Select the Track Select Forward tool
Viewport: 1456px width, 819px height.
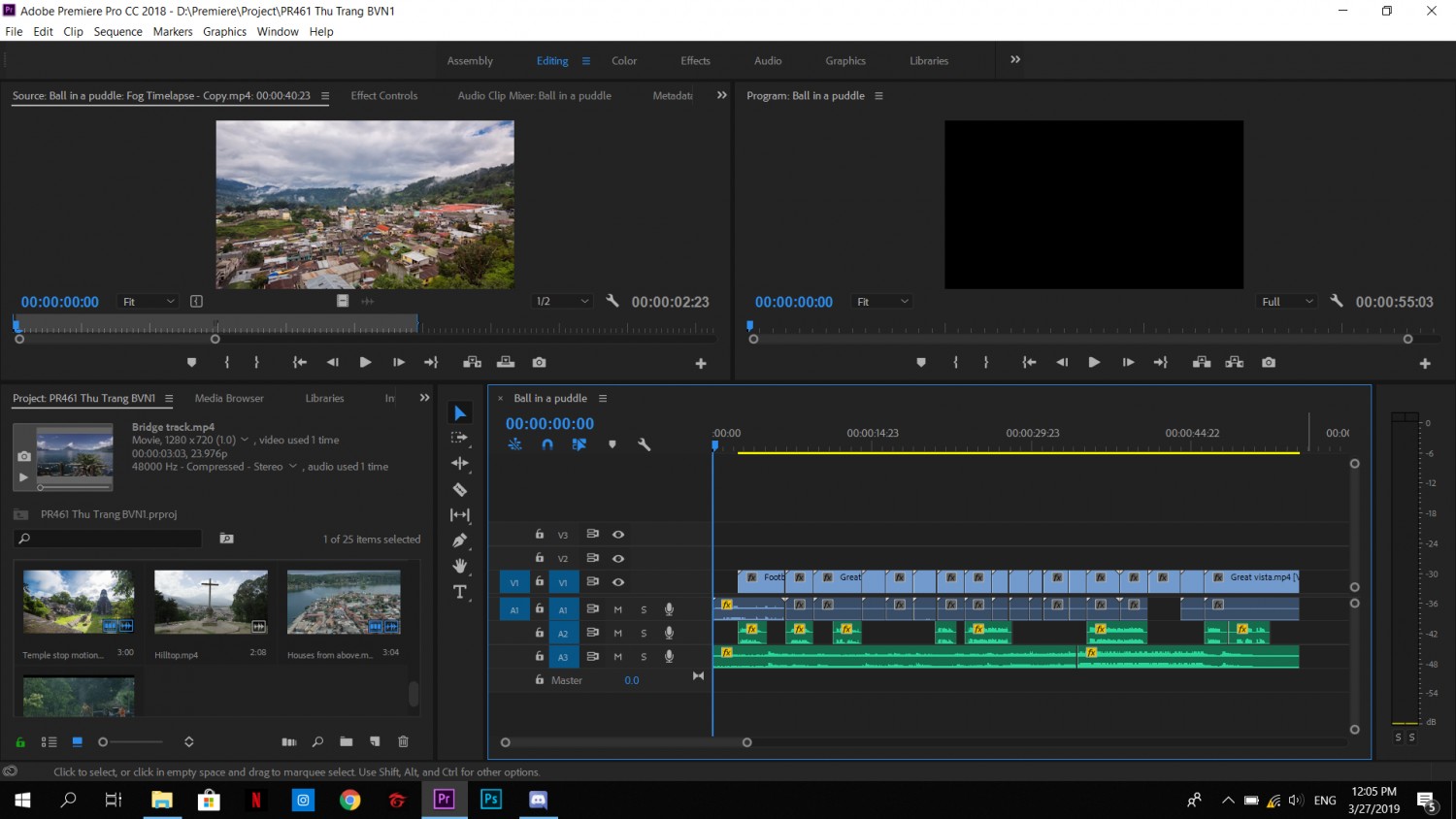coord(460,438)
